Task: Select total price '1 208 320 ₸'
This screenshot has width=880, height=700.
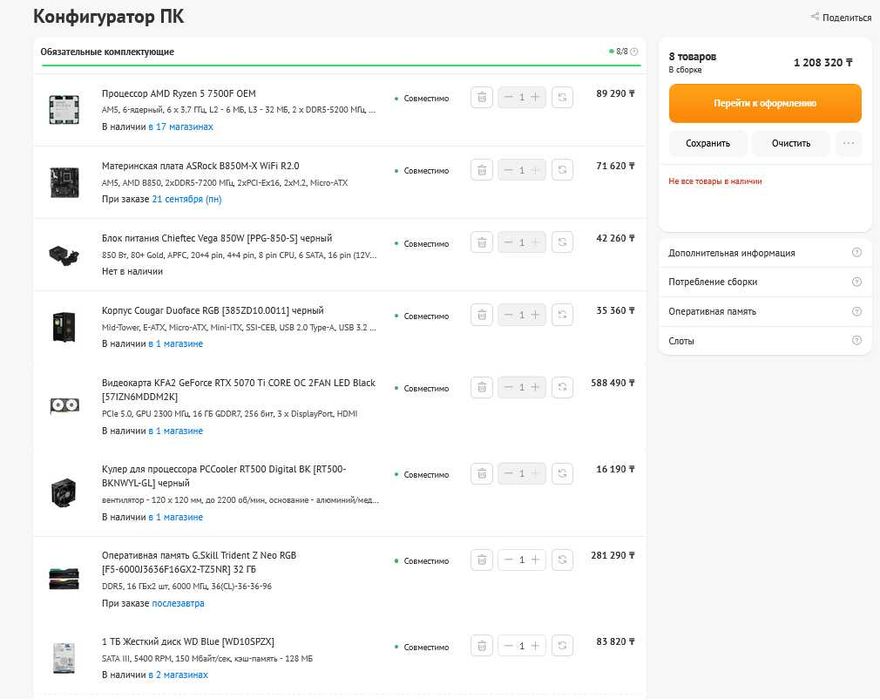Action: pos(823,63)
